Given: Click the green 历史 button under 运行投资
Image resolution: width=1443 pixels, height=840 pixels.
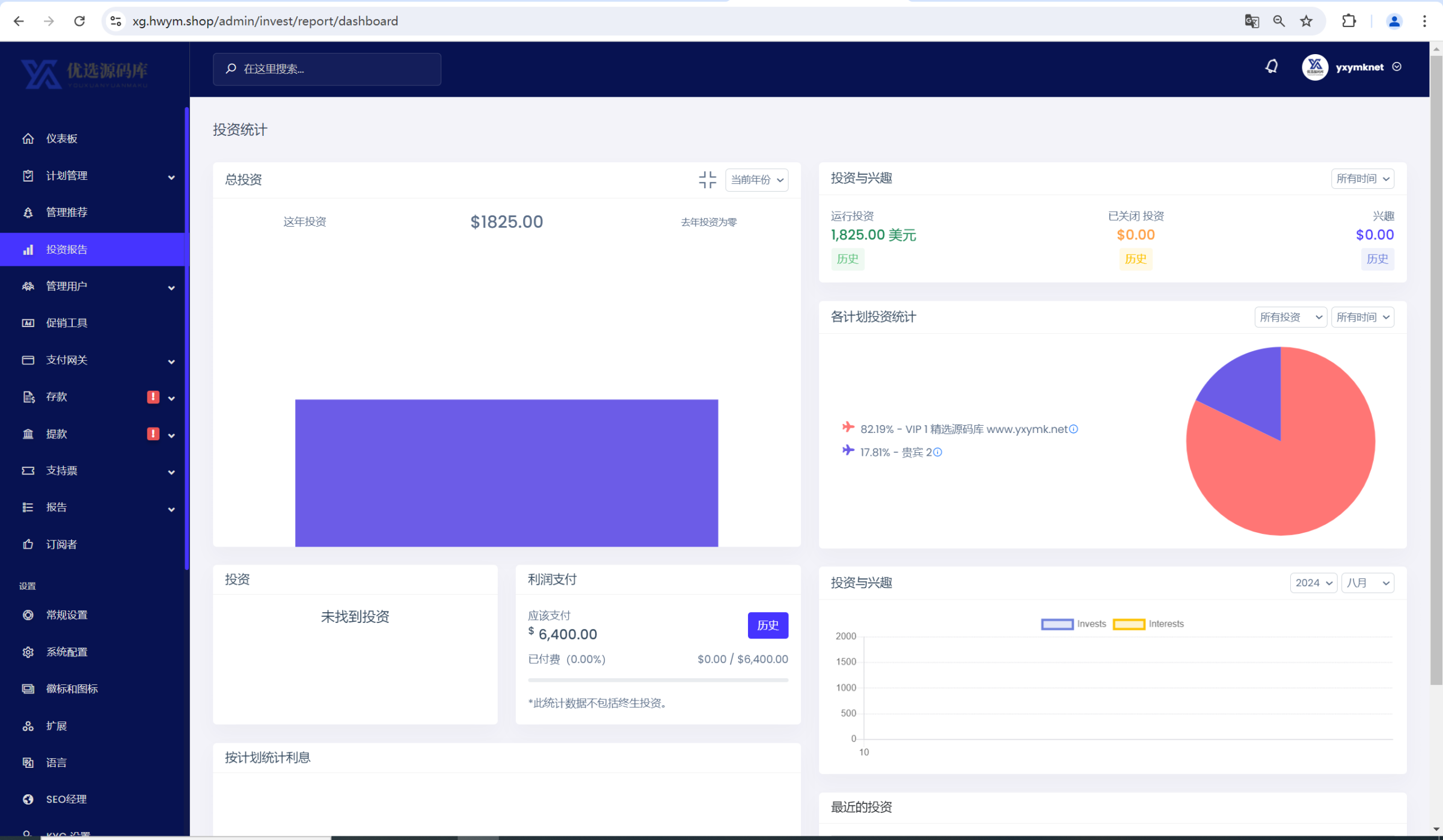Looking at the screenshot, I should tap(847, 259).
